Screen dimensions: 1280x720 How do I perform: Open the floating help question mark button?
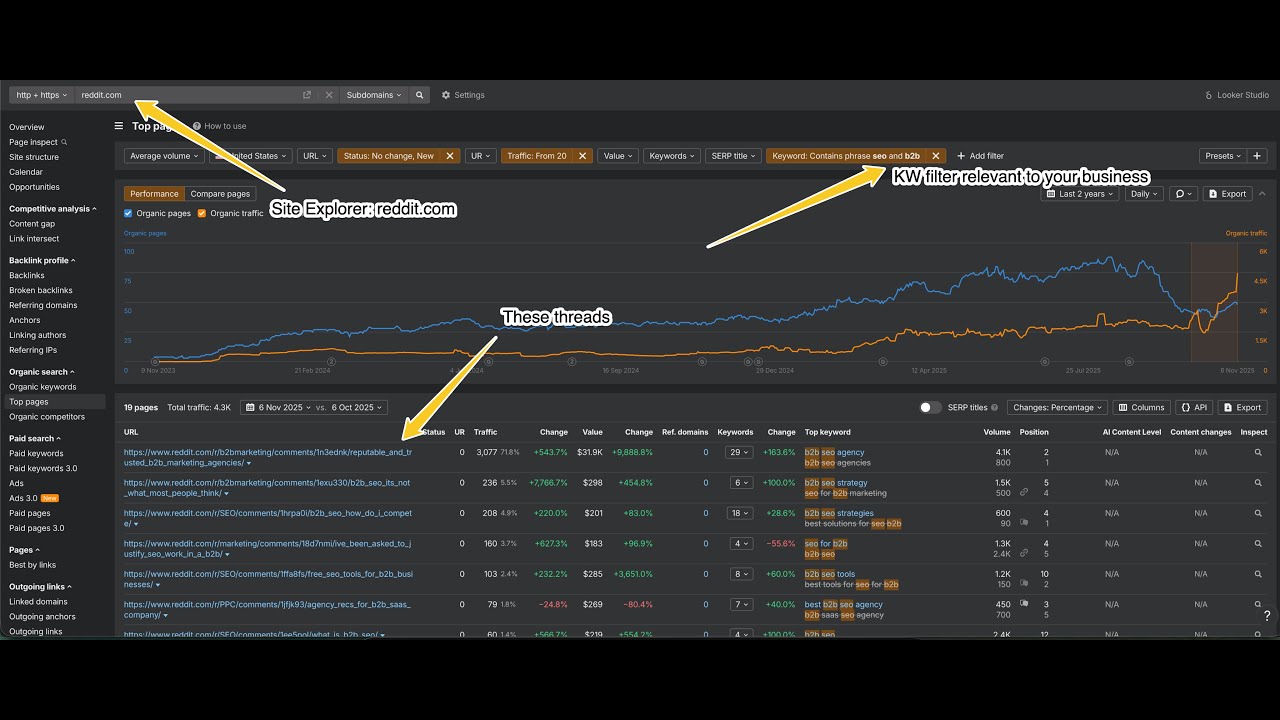pos(1266,616)
